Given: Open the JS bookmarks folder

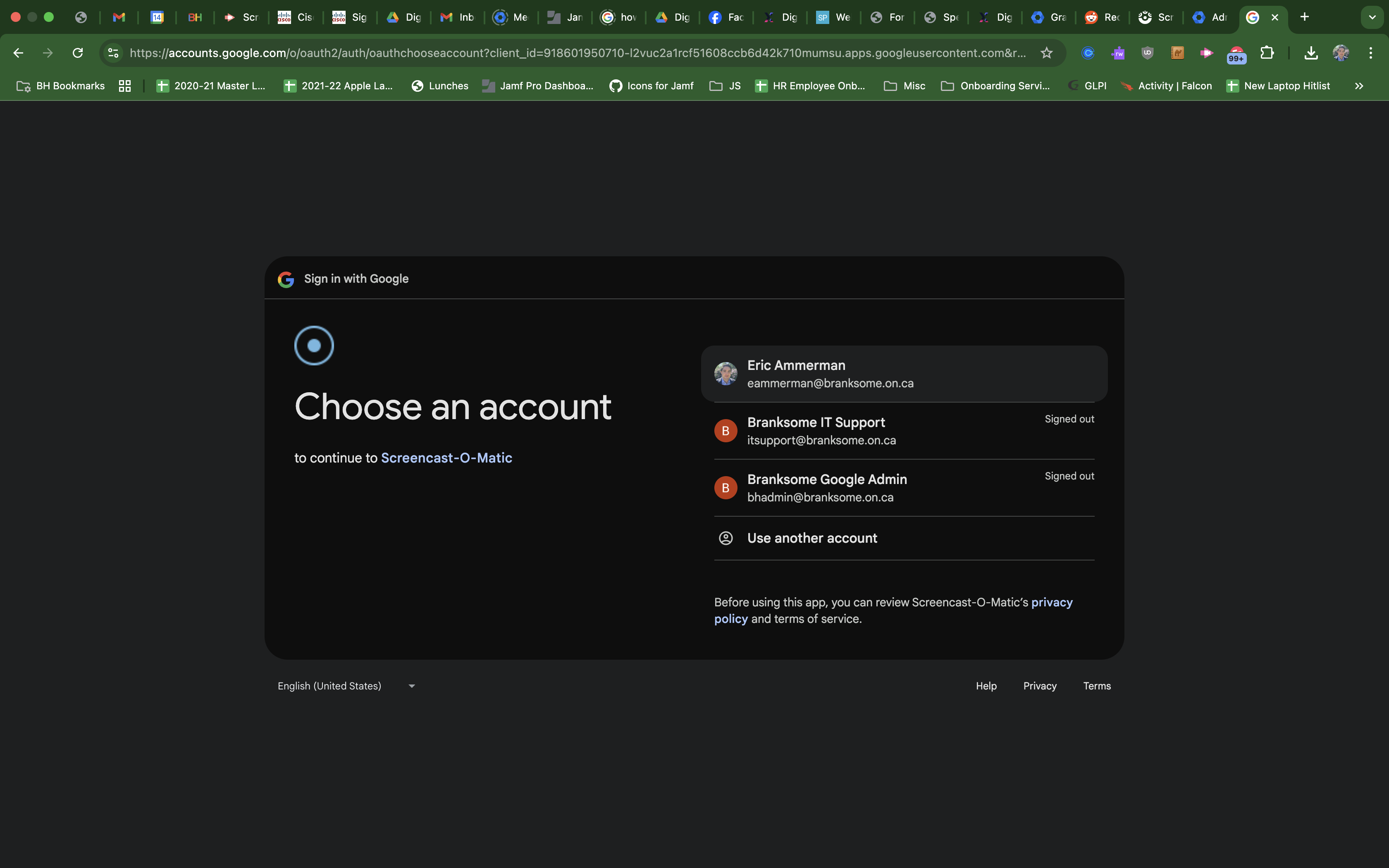Looking at the screenshot, I should coord(725,86).
